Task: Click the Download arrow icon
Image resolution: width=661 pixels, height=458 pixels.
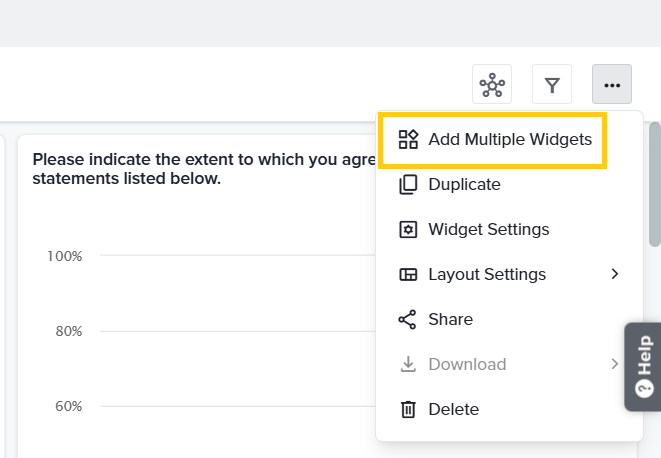Action: (x=408, y=364)
